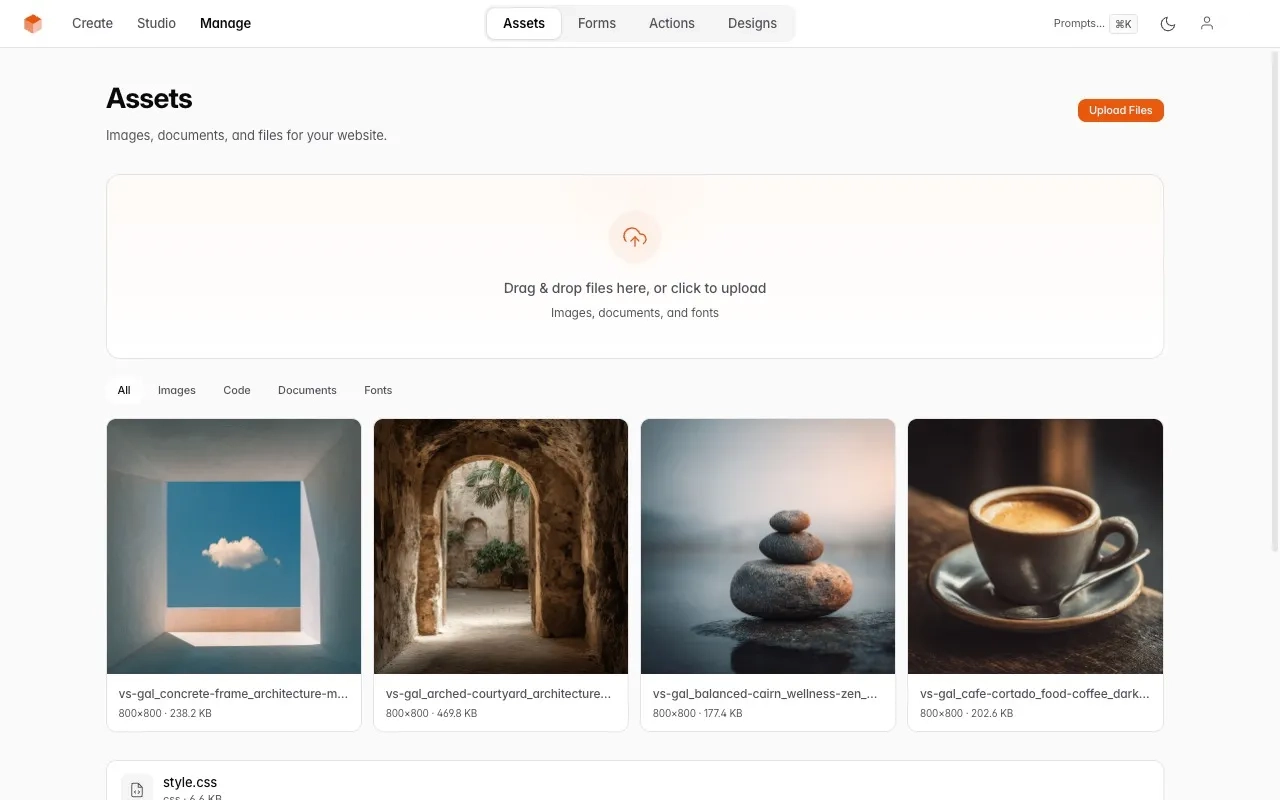1280x800 pixels.
Task: Open the balanced cairn wellness image
Action: pos(767,545)
